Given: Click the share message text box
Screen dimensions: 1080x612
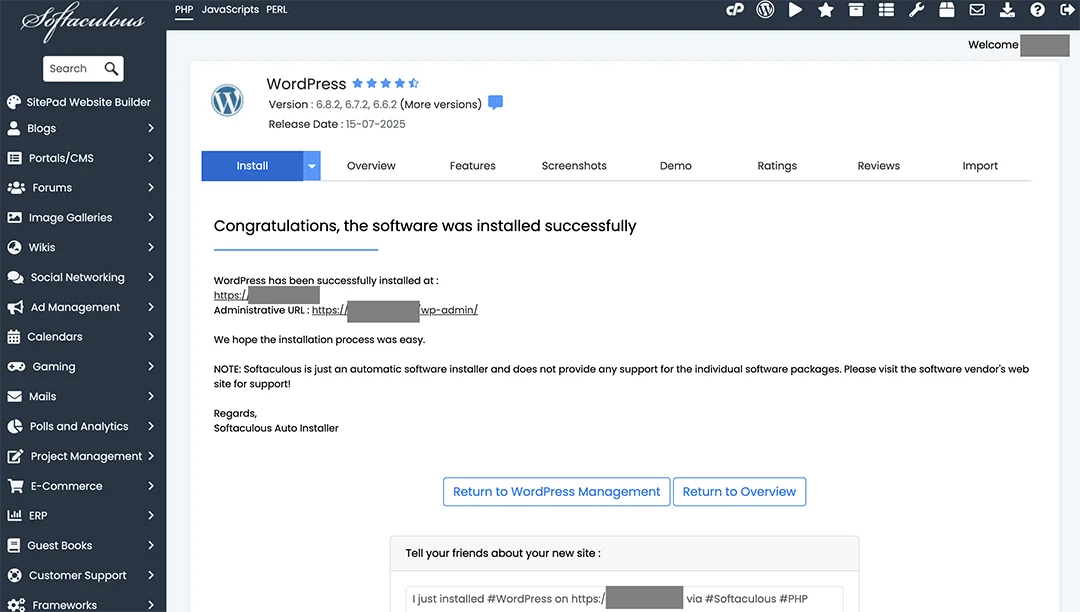Looking at the screenshot, I should click(x=624, y=599).
